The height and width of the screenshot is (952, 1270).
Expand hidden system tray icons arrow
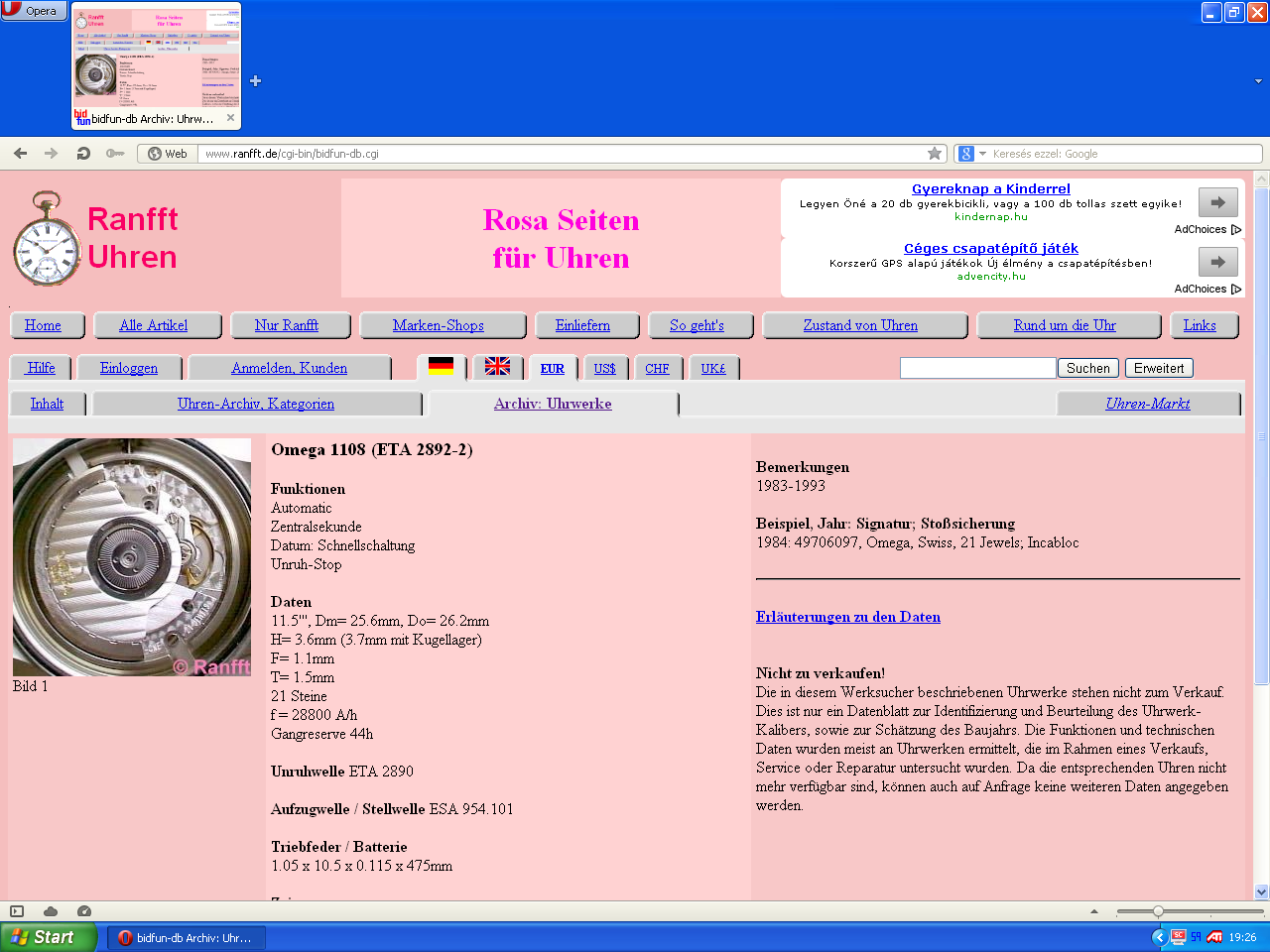coord(1158,937)
